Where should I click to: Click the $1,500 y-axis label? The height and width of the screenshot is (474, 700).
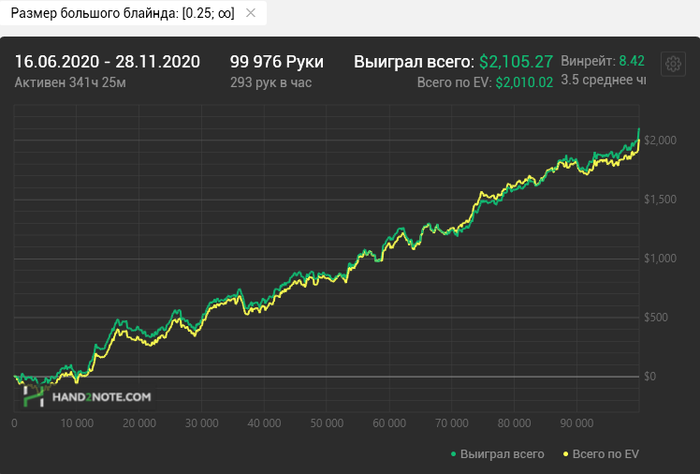tap(660, 200)
